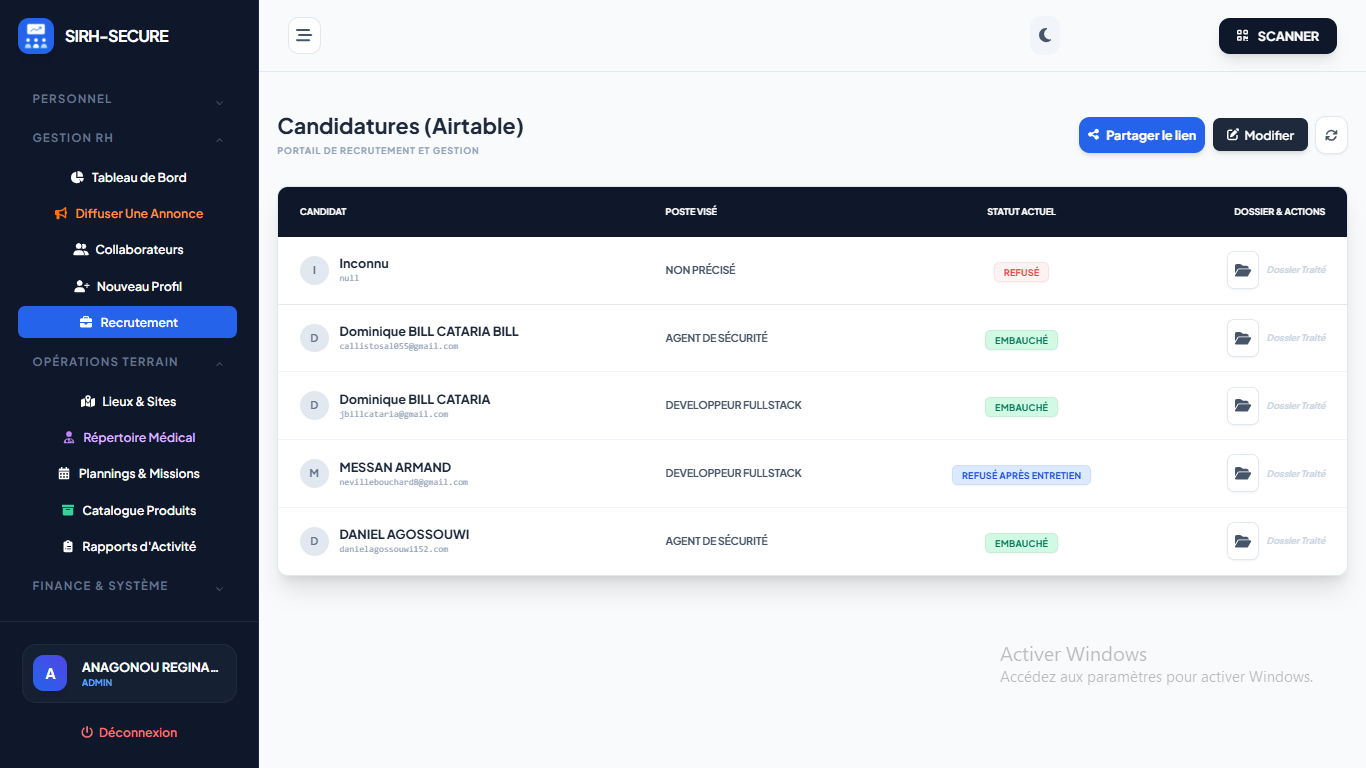Toggle the sidebar with the hamburger icon
1366x768 pixels.
304,35
